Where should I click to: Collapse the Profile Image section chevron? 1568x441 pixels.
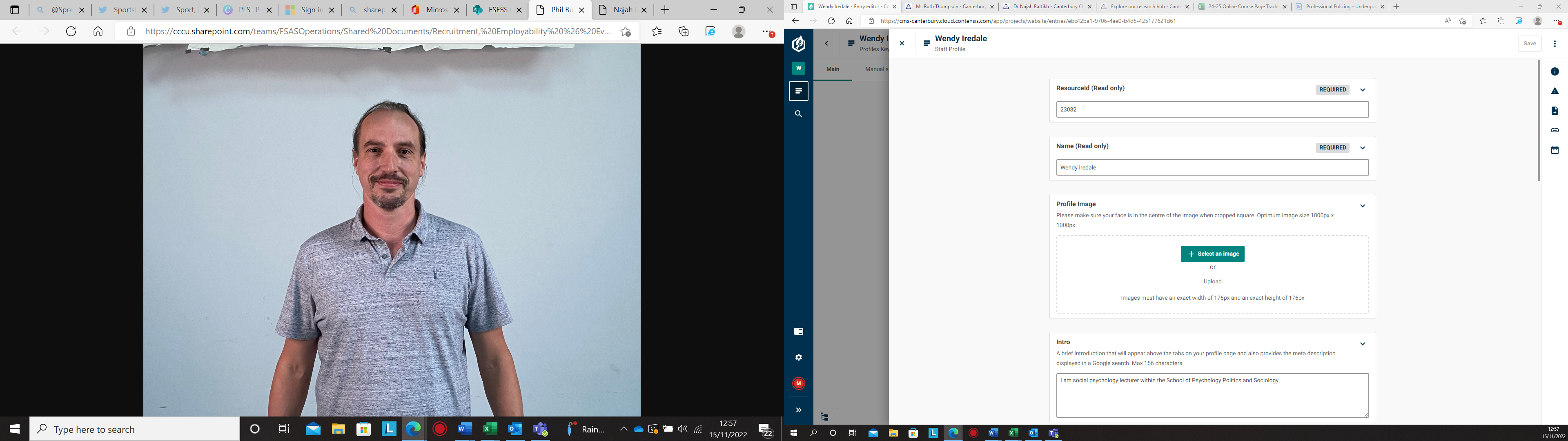pos(1362,206)
